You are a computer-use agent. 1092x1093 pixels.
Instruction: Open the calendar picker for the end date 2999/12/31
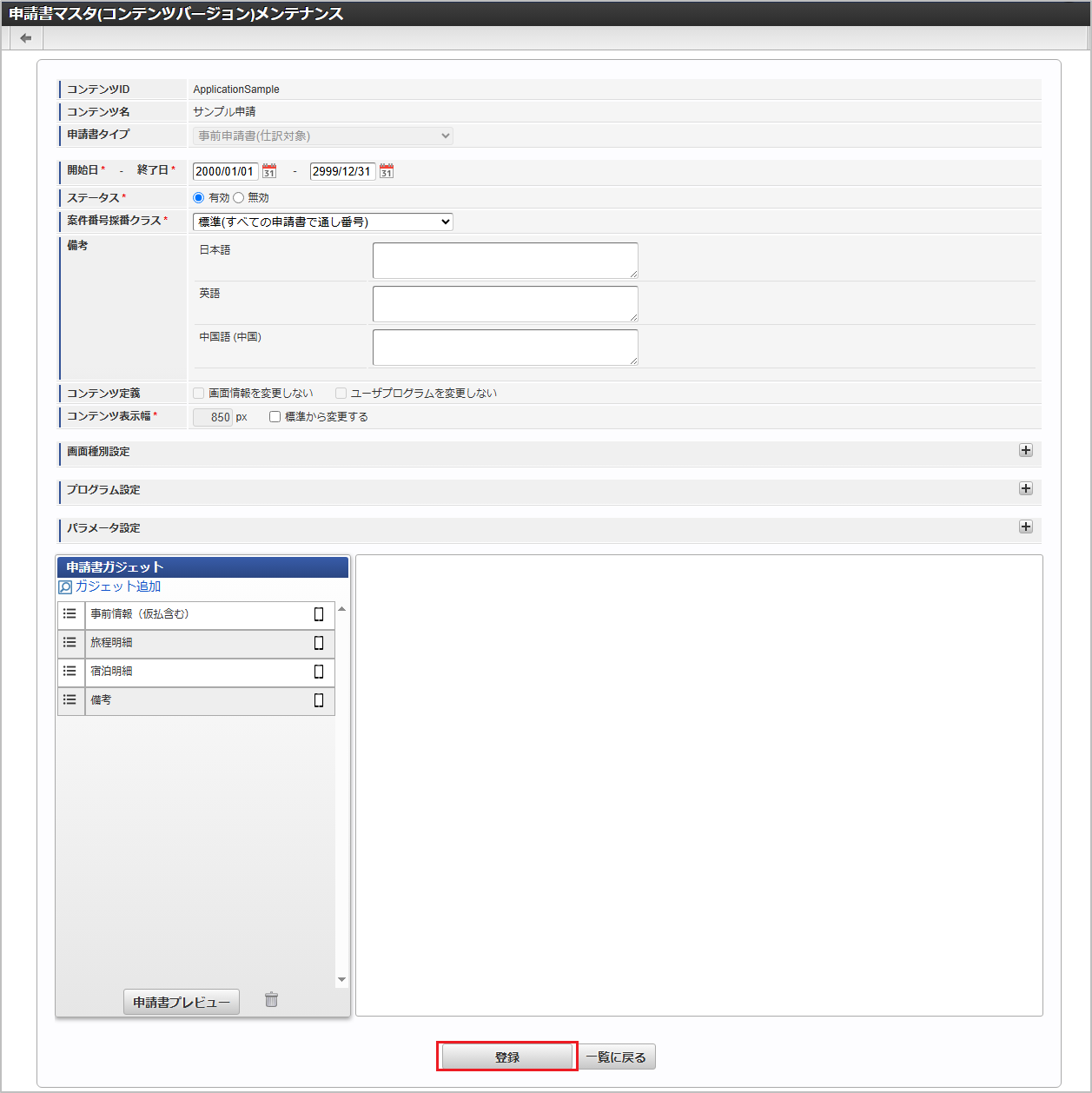(x=387, y=171)
